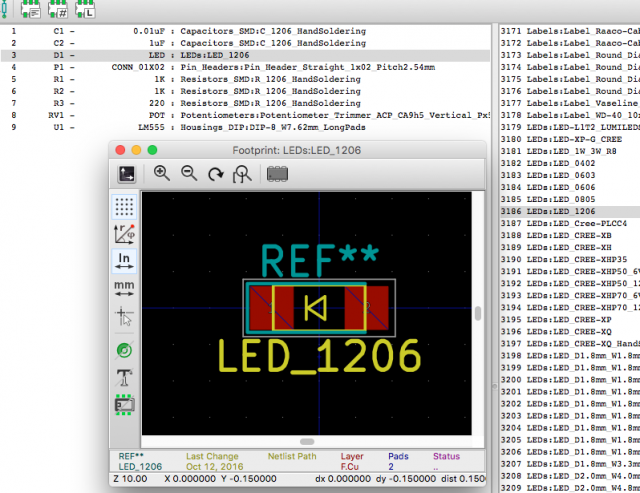Viewport: 640px width, 493px height.
Task: Click the Zoom to Fit icon
Action: pyautogui.click(x=242, y=174)
